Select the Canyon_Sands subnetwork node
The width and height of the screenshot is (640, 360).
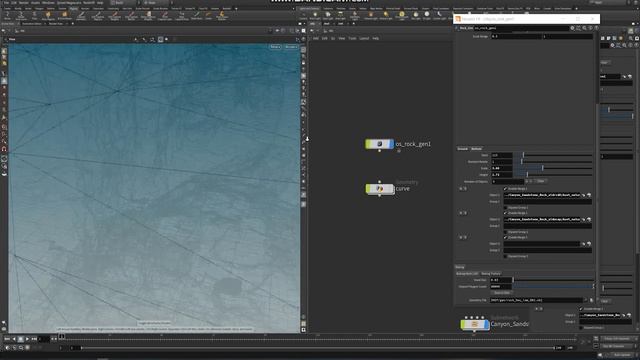pyautogui.click(x=475, y=324)
